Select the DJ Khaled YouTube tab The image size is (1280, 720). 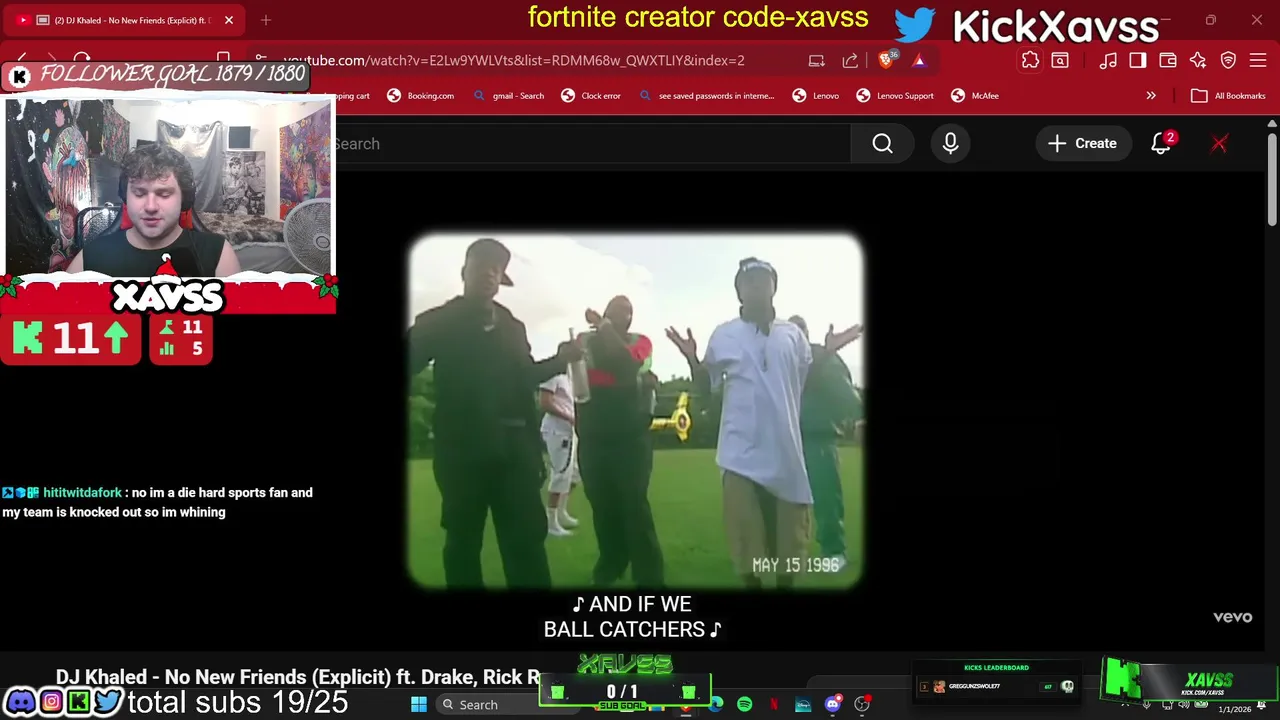point(125,20)
